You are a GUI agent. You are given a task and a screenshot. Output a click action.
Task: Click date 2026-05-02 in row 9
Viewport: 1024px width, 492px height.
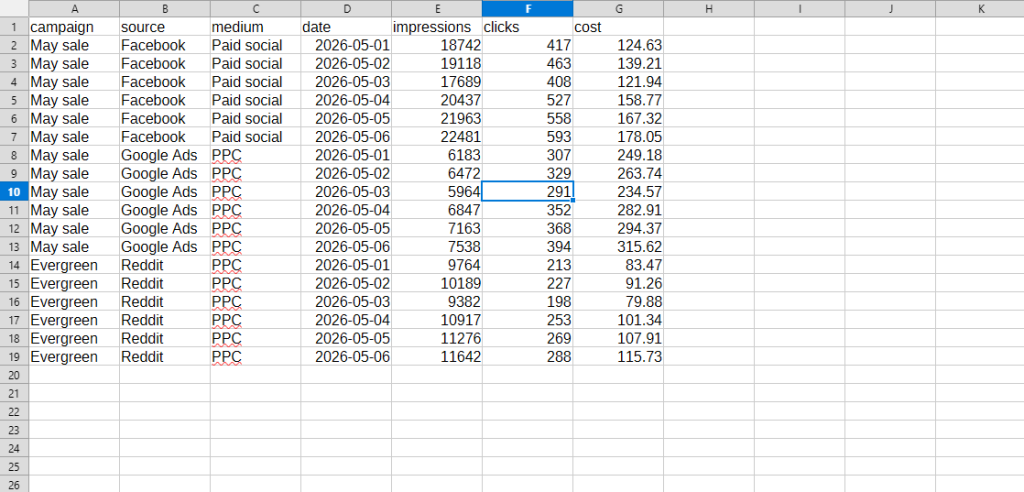coord(346,173)
